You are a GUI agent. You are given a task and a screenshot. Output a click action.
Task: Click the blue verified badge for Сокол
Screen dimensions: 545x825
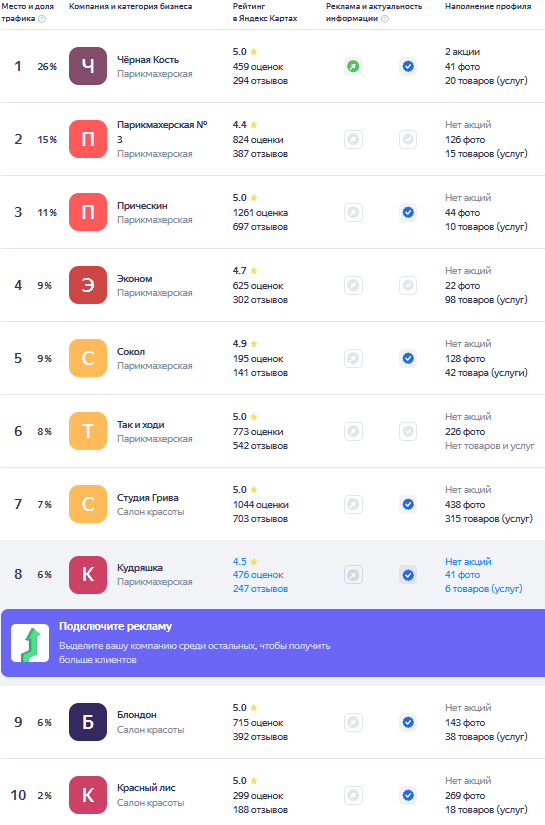(x=408, y=359)
